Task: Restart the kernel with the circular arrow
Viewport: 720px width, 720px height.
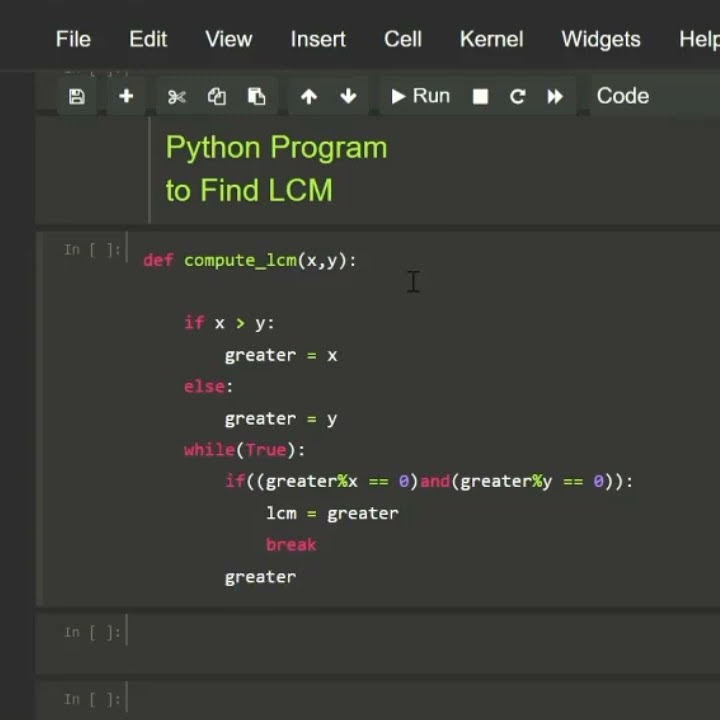Action: pyautogui.click(x=518, y=96)
